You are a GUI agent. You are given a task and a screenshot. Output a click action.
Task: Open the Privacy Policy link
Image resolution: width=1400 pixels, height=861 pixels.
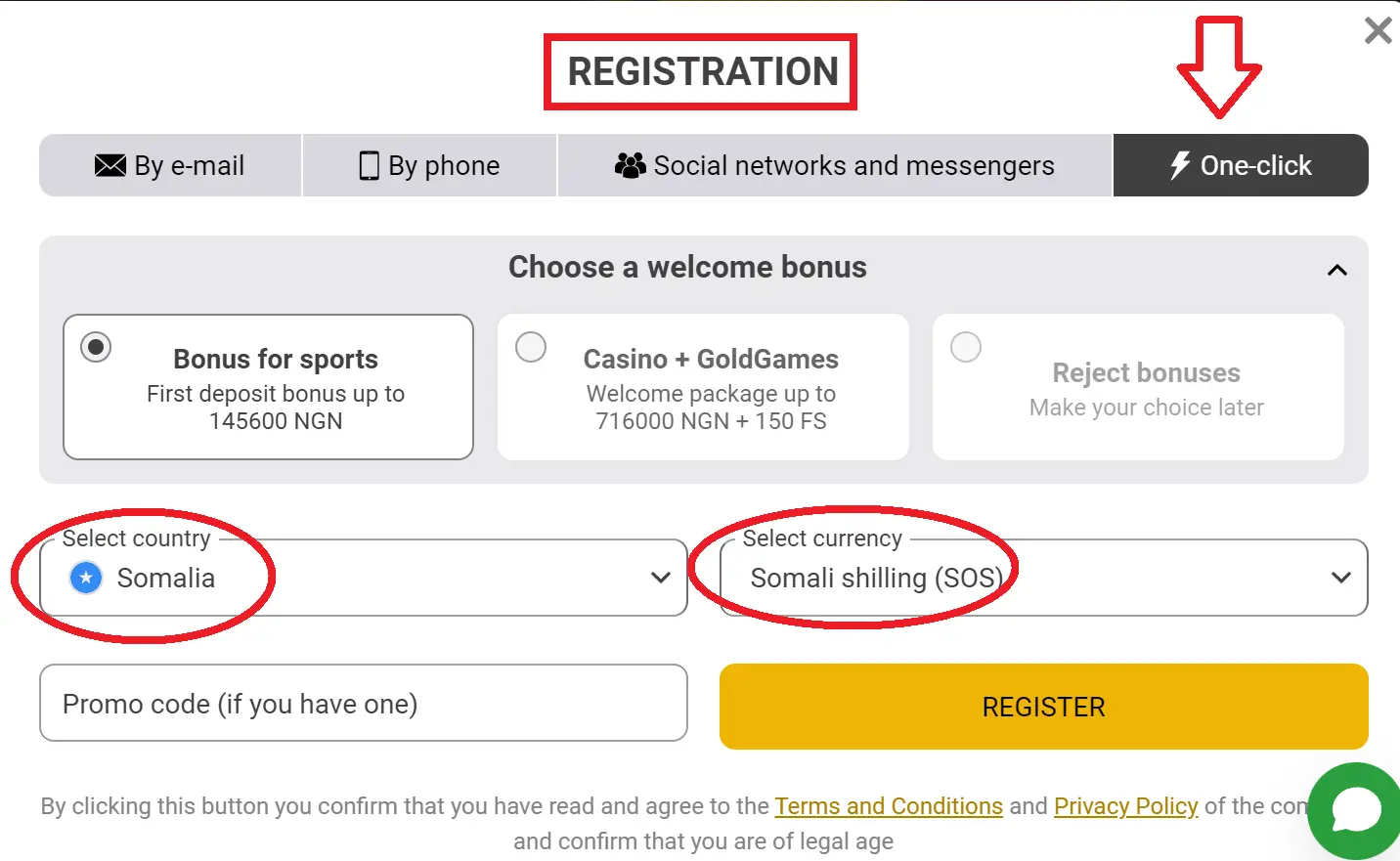coord(1125,806)
